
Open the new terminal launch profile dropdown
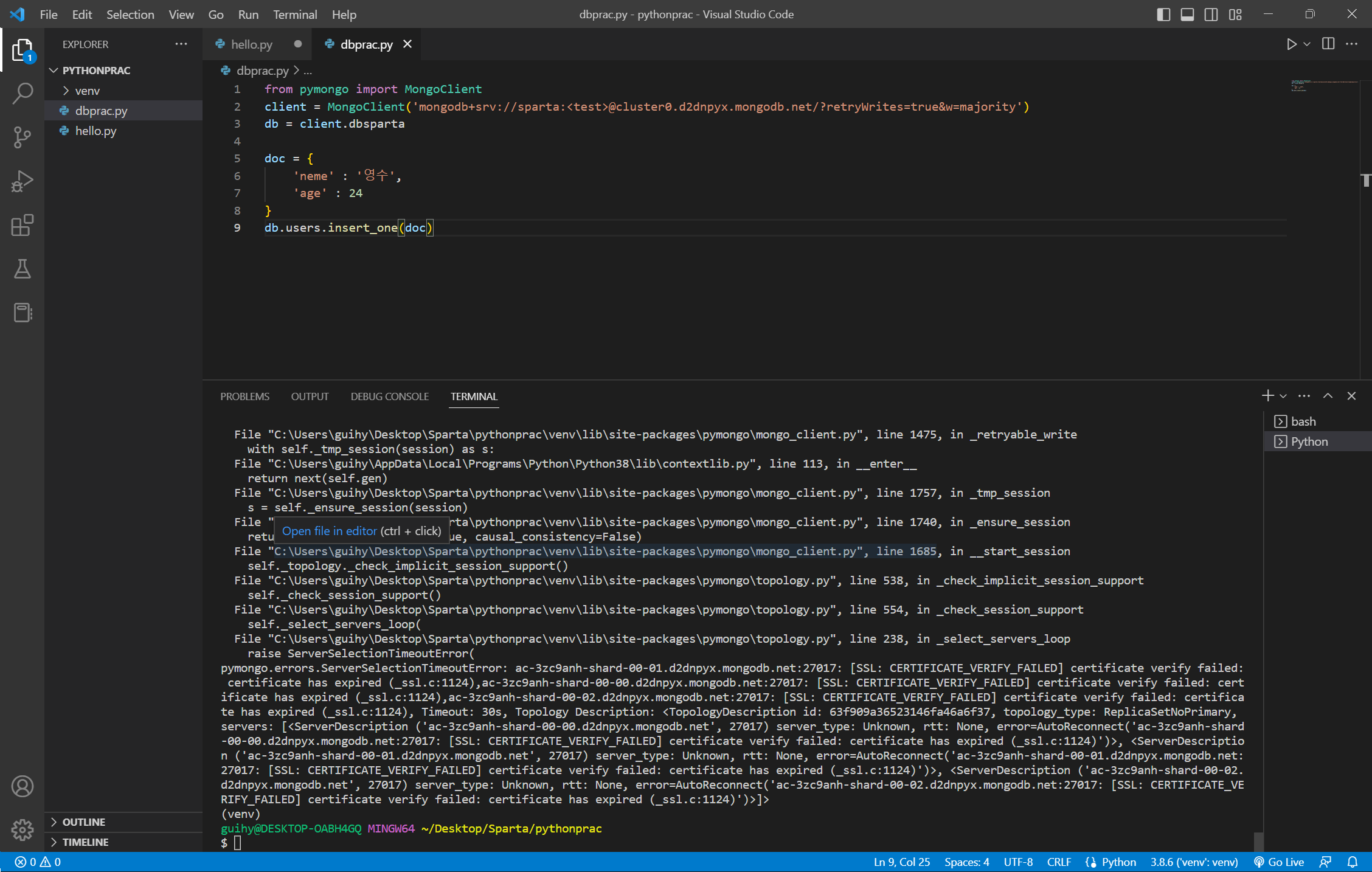pyautogui.click(x=1283, y=396)
